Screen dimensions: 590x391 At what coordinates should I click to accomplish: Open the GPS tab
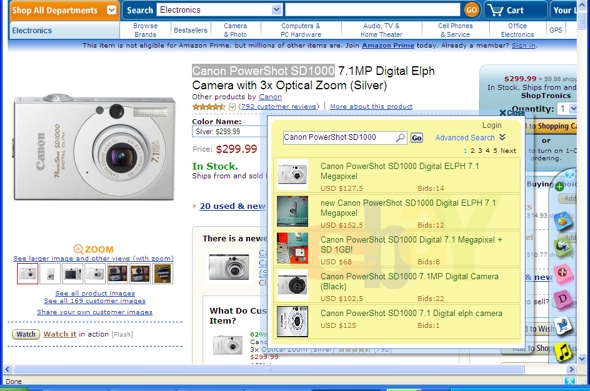(555, 30)
